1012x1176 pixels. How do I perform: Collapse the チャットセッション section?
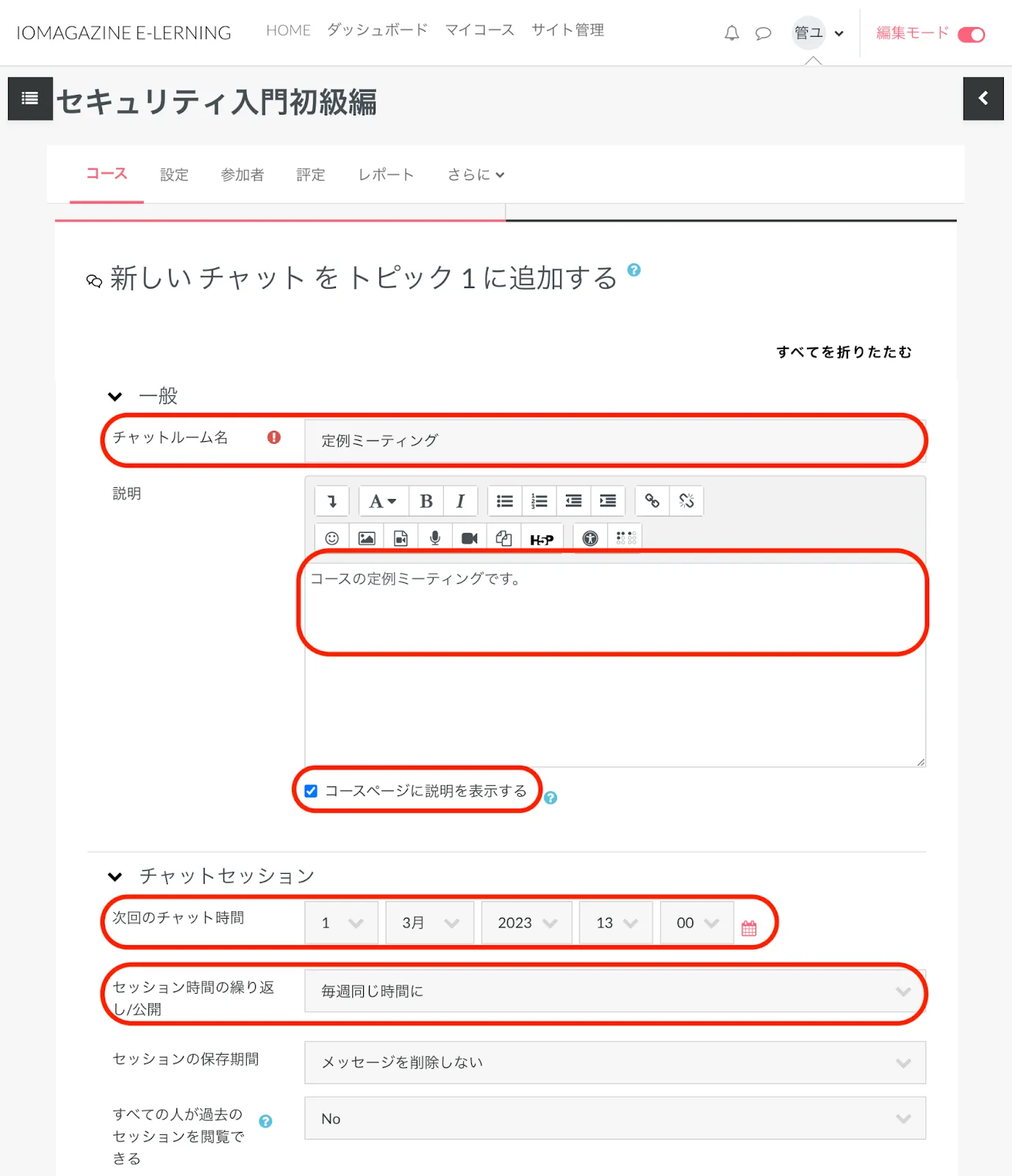tap(115, 876)
